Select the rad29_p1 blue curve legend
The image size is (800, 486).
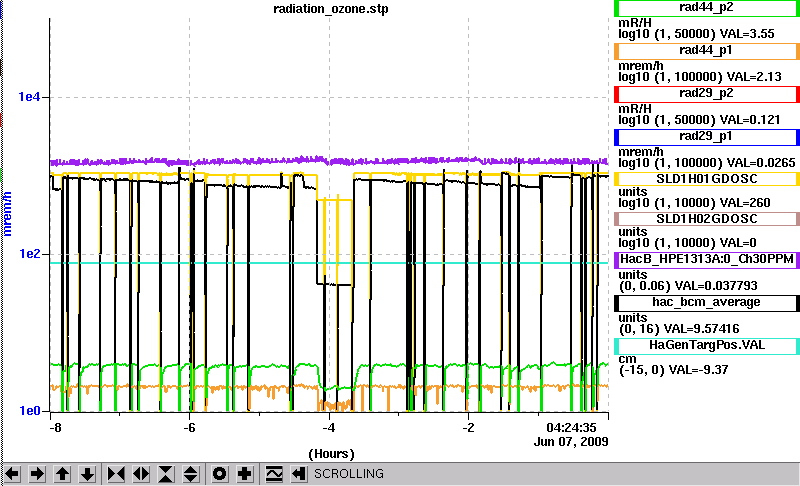(x=707, y=137)
